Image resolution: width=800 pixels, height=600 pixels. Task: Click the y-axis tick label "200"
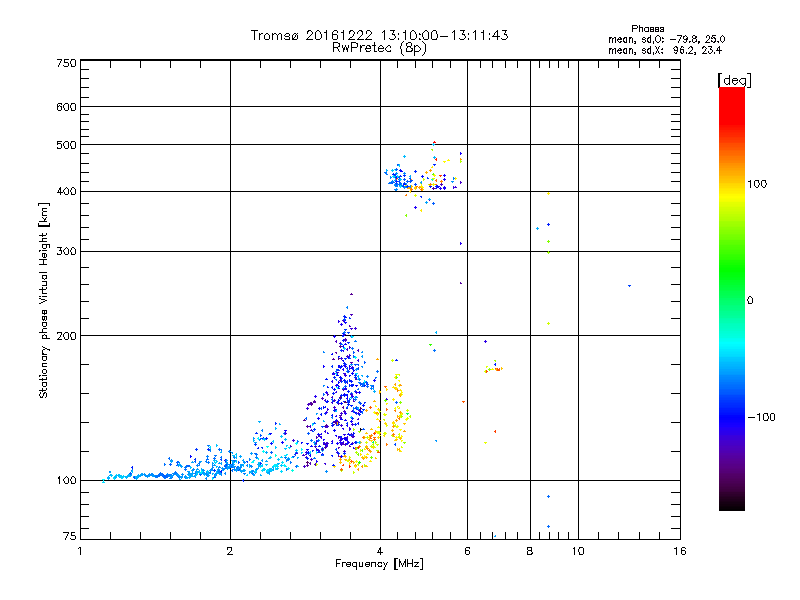(x=66, y=336)
